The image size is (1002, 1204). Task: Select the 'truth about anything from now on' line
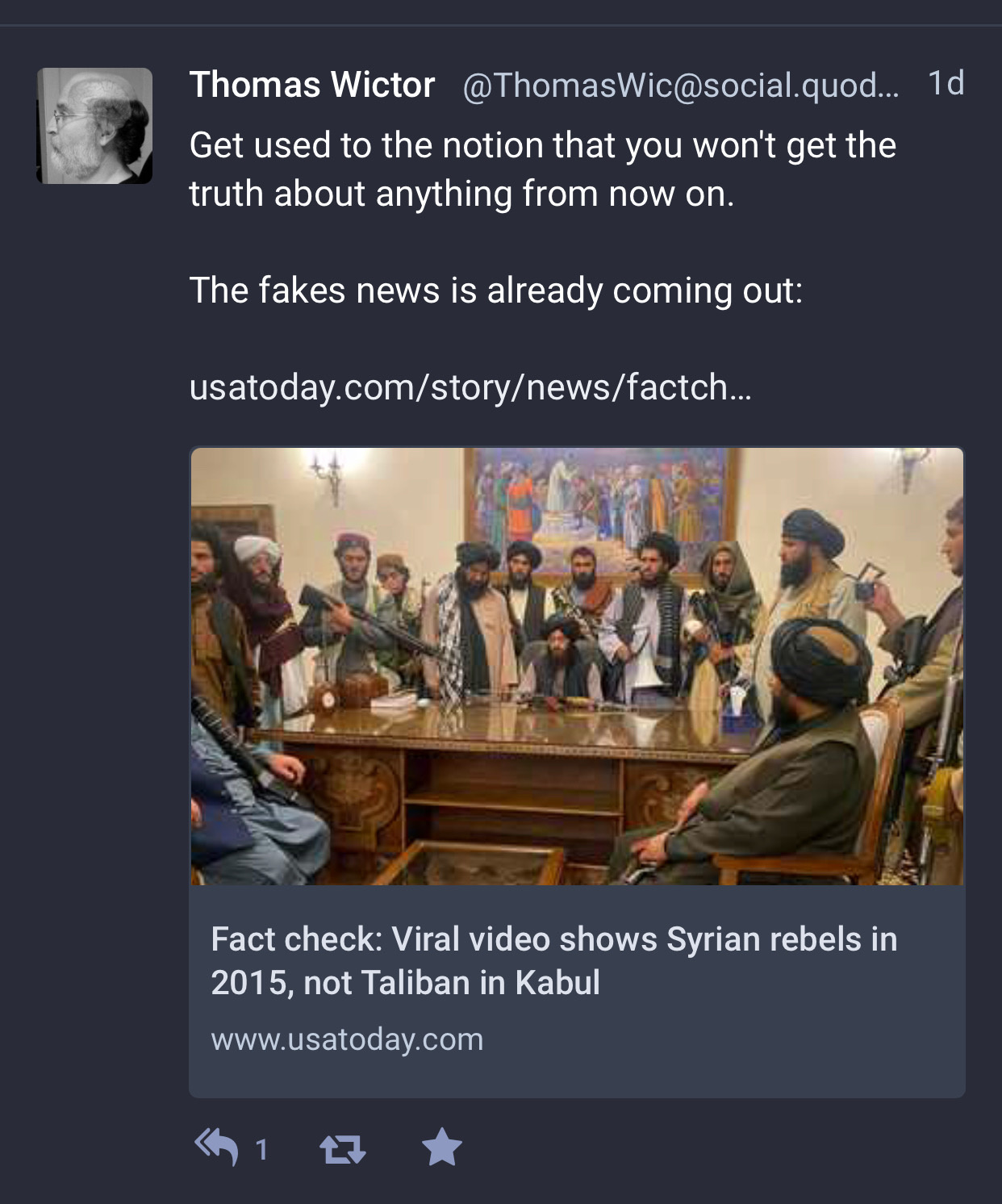pos(461,194)
